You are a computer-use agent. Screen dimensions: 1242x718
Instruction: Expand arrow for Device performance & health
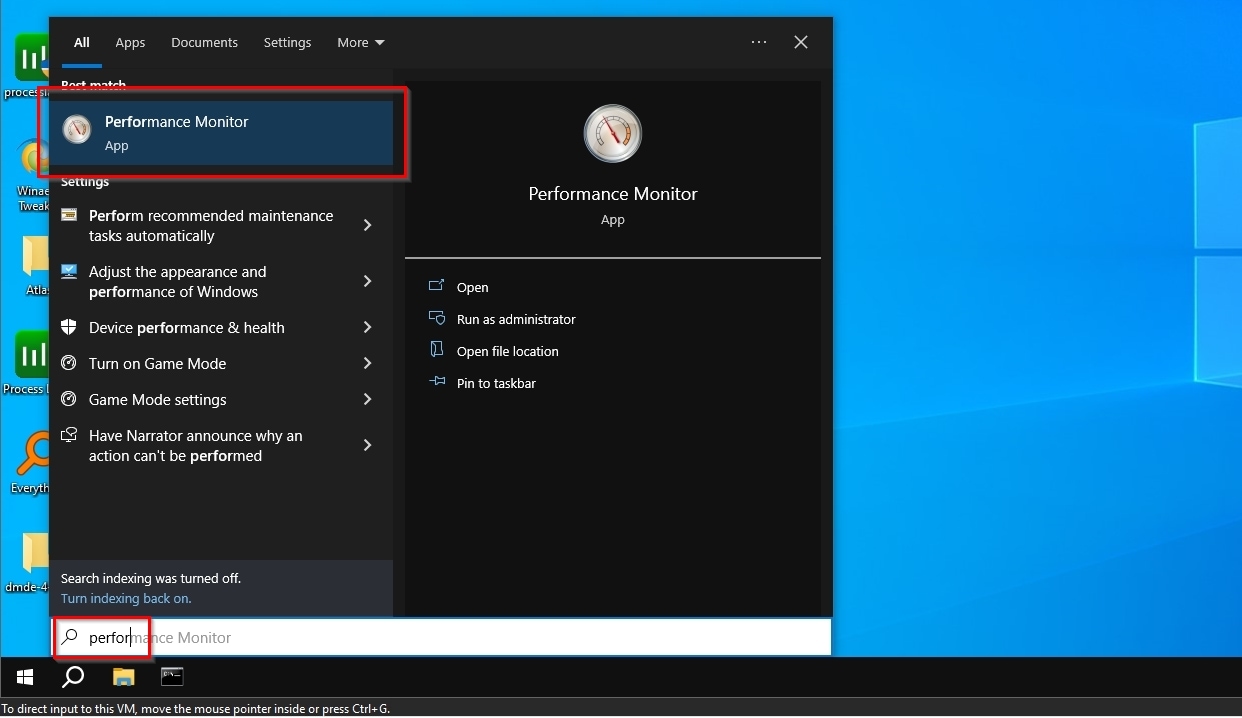tap(367, 327)
